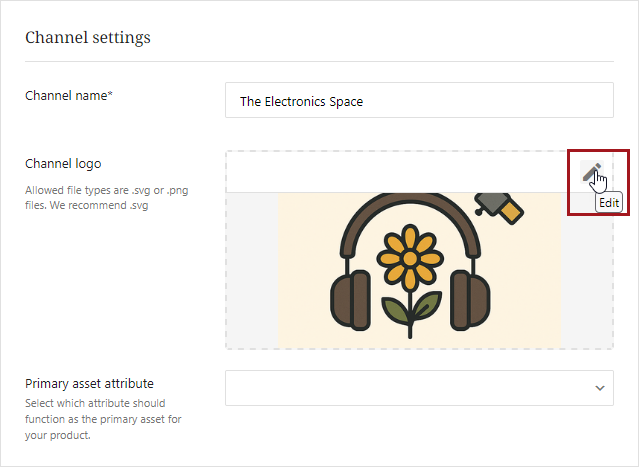The height and width of the screenshot is (467, 639).
Task: Click the 'Channel name*' label
Action: [x=68, y=95]
